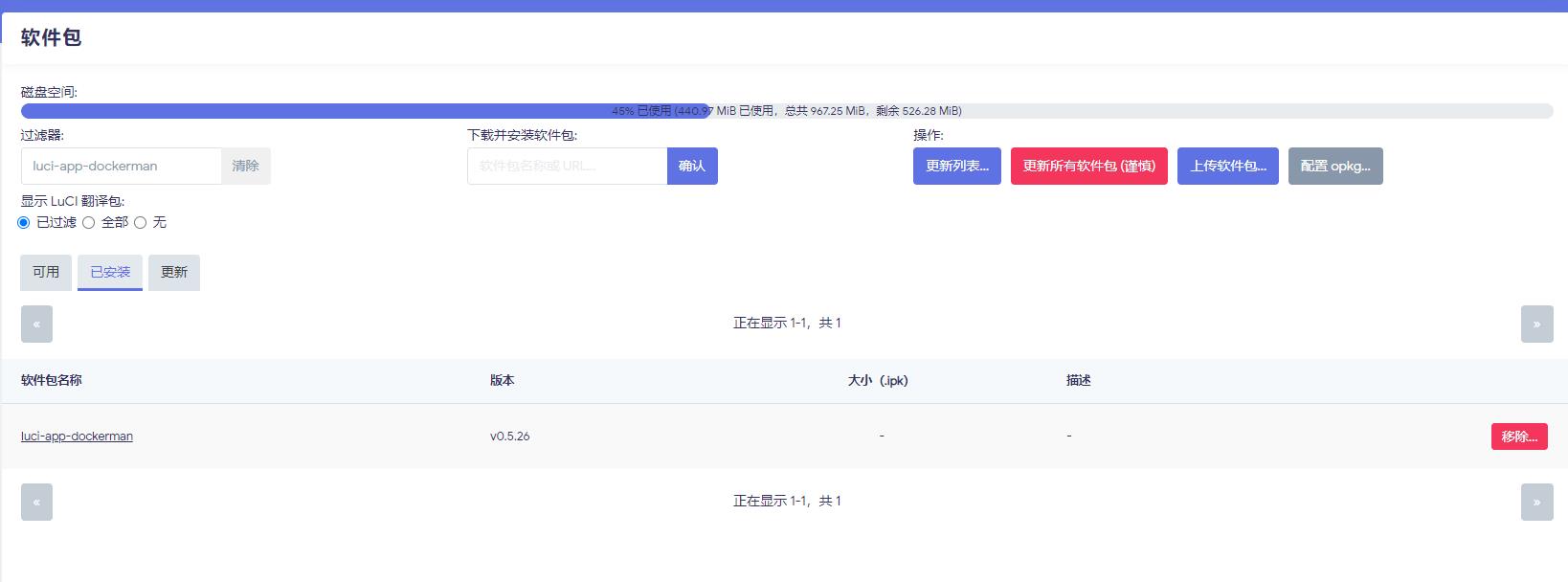Click the 更新列表... button
Screen dimensions: 1568x582
957,166
